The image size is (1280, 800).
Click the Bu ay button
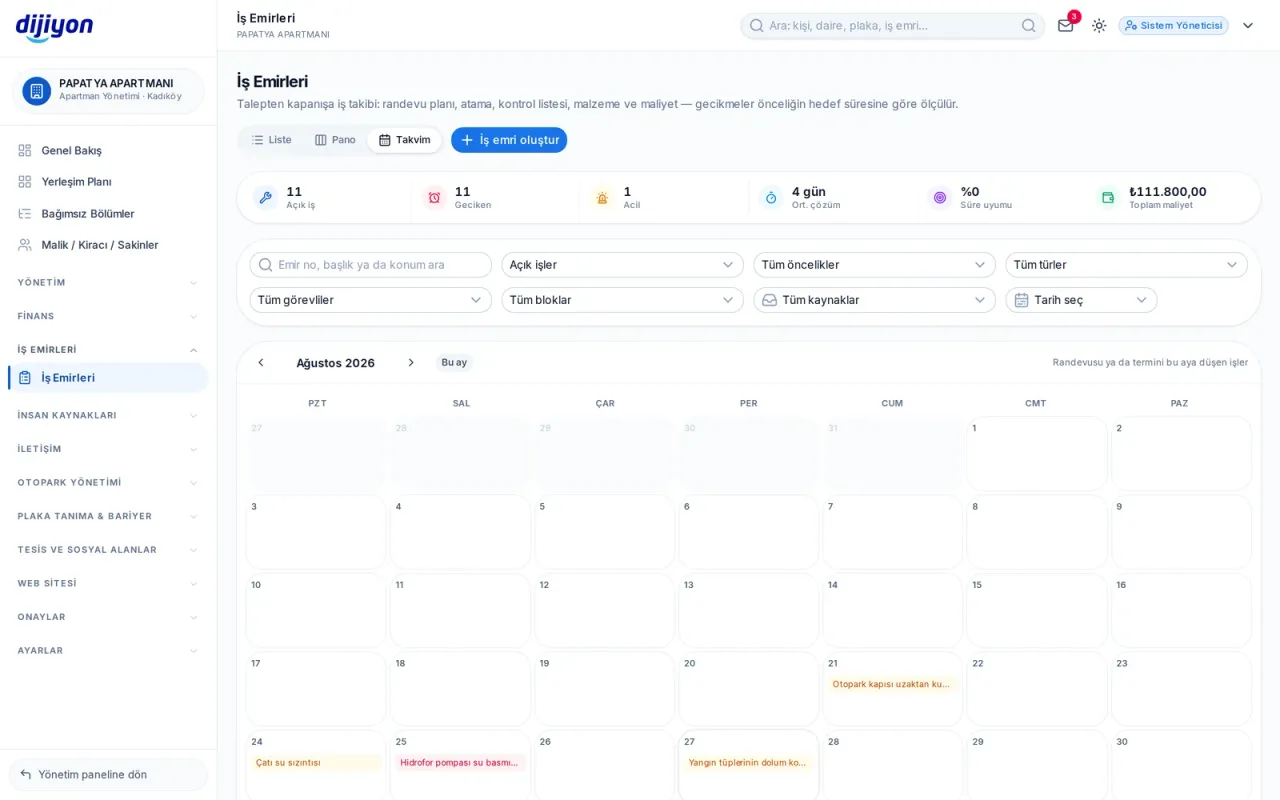pyautogui.click(x=454, y=363)
